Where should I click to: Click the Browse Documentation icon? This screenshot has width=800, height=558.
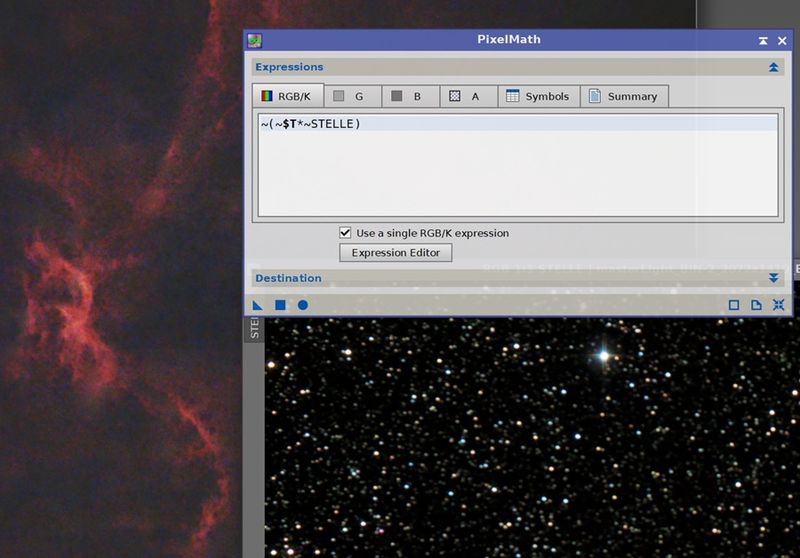coord(756,305)
